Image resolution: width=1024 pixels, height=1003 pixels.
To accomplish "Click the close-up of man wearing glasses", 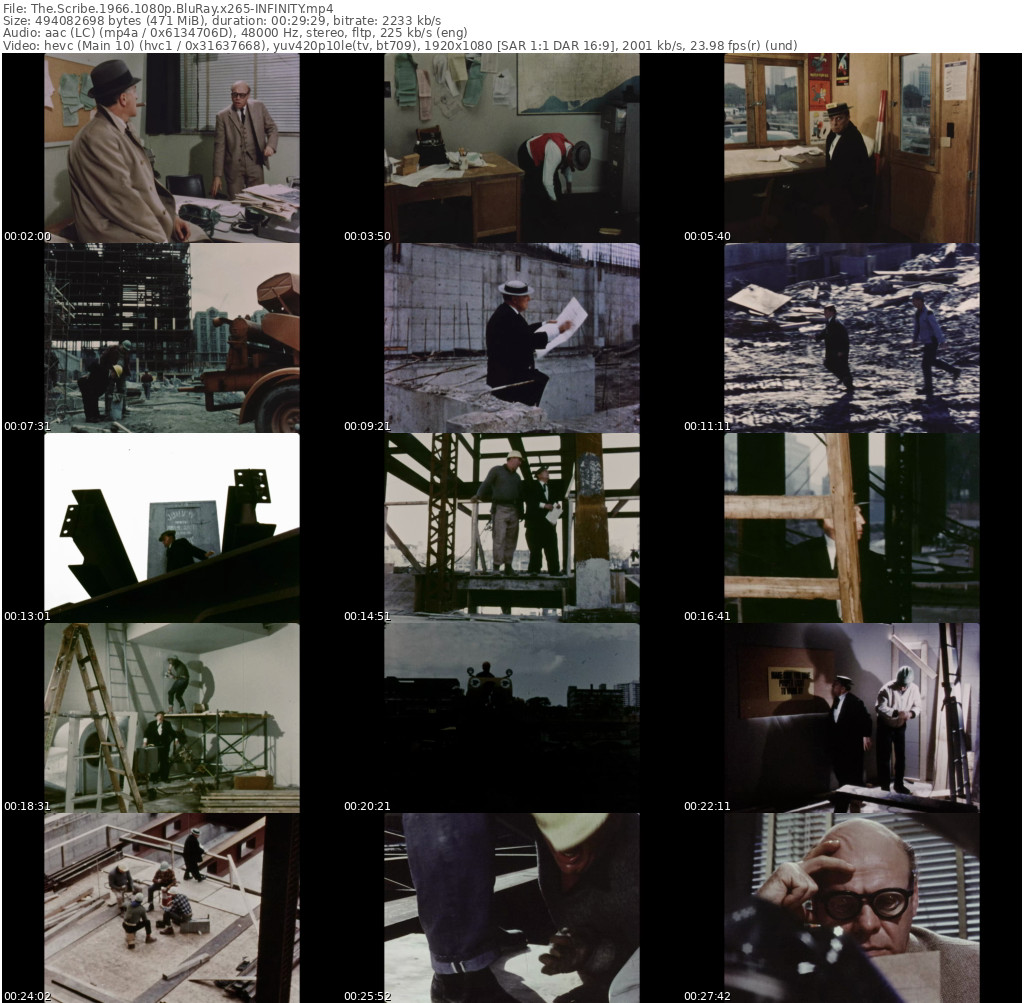I will pos(851,907).
